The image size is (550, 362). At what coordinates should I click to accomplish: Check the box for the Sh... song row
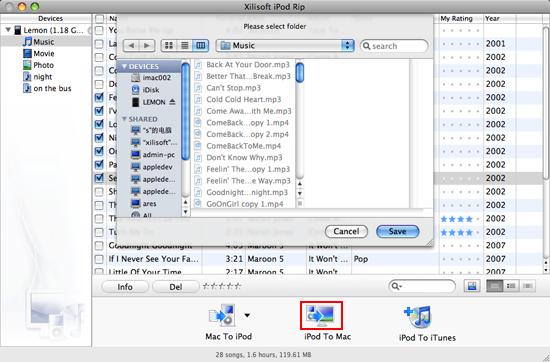click(100, 192)
